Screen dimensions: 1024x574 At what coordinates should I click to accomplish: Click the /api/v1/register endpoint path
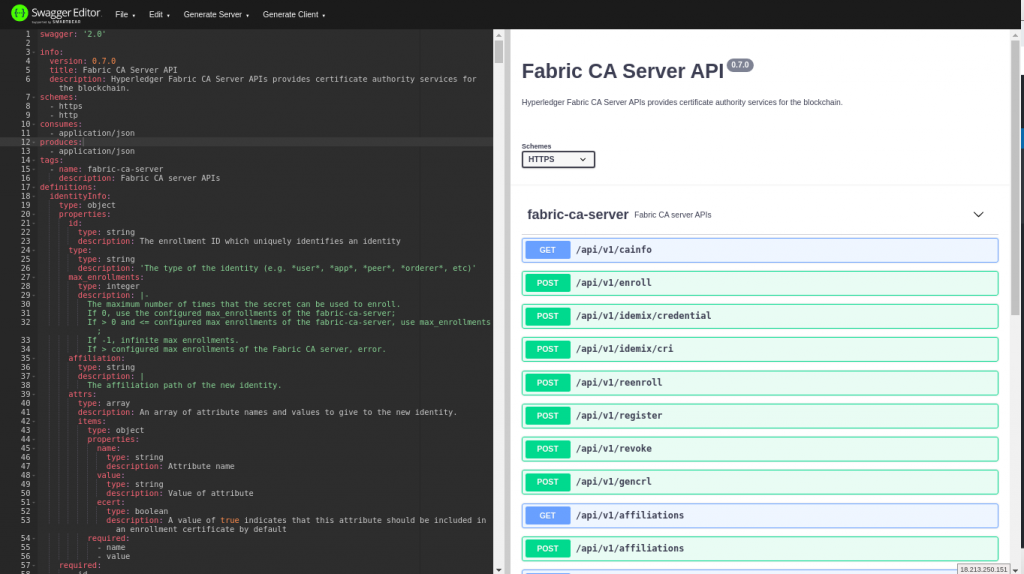click(x=619, y=416)
